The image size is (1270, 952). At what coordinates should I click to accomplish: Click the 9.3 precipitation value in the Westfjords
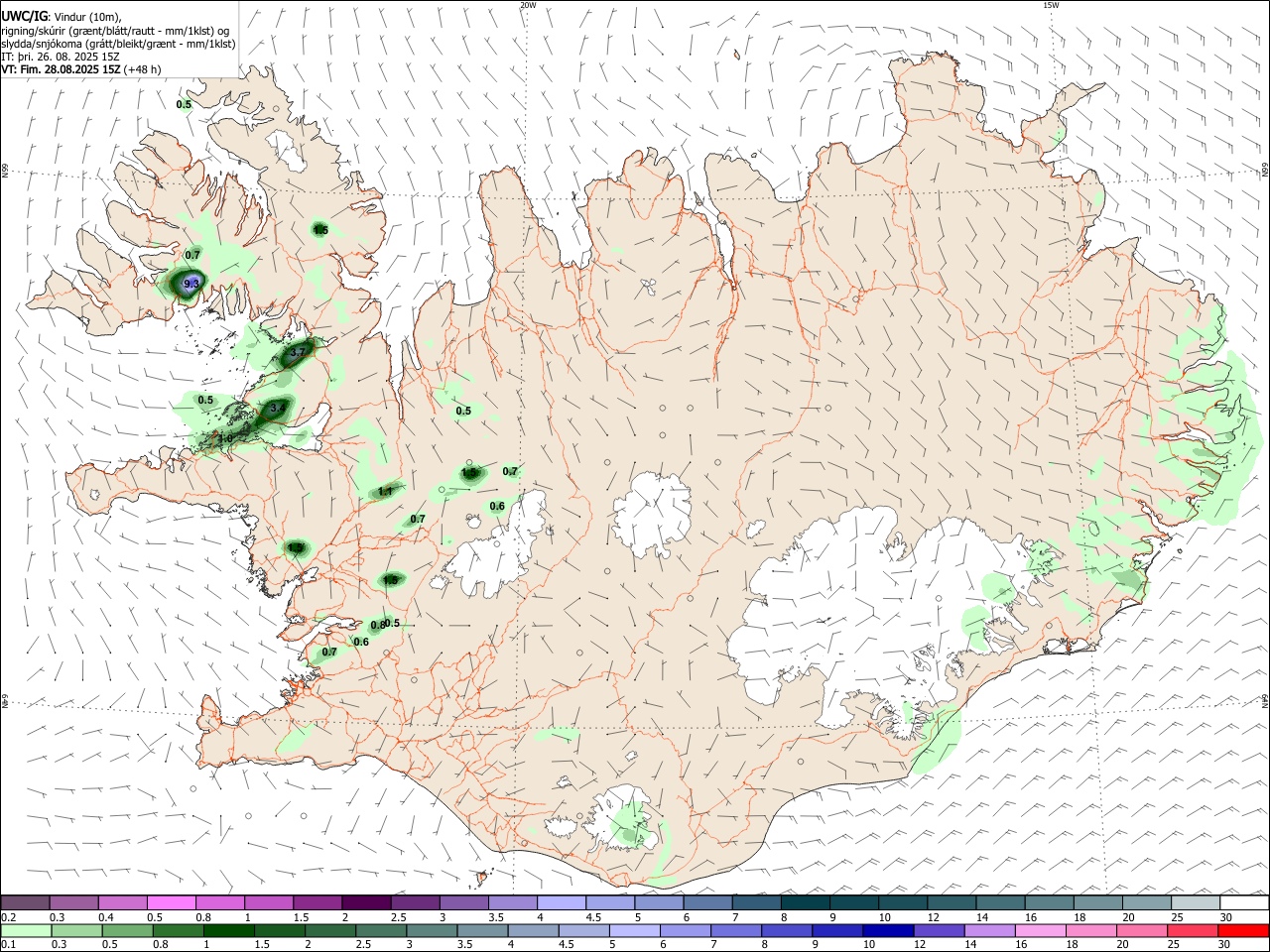pos(192,284)
